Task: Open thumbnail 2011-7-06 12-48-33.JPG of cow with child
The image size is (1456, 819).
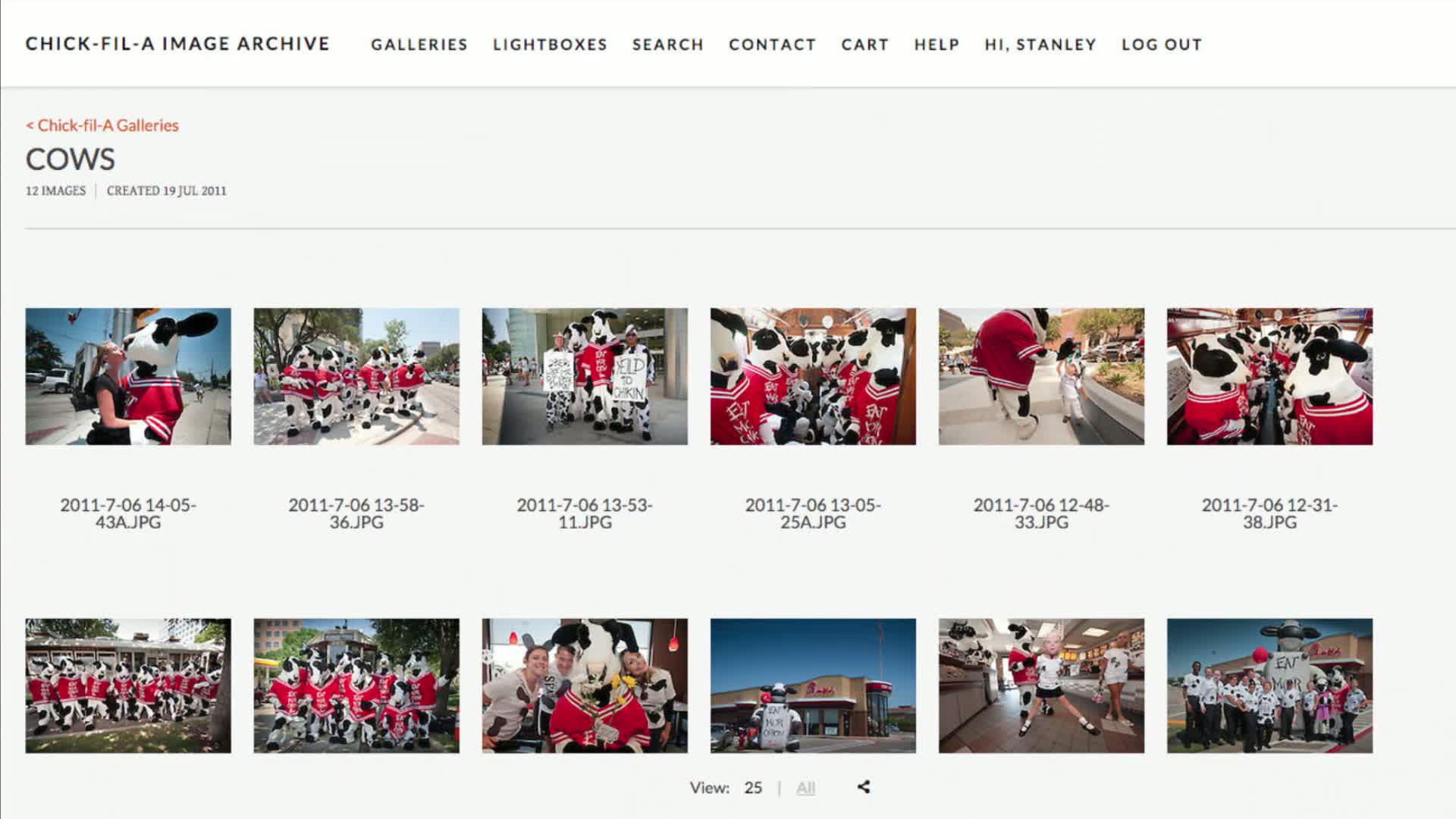Action: click(x=1041, y=376)
